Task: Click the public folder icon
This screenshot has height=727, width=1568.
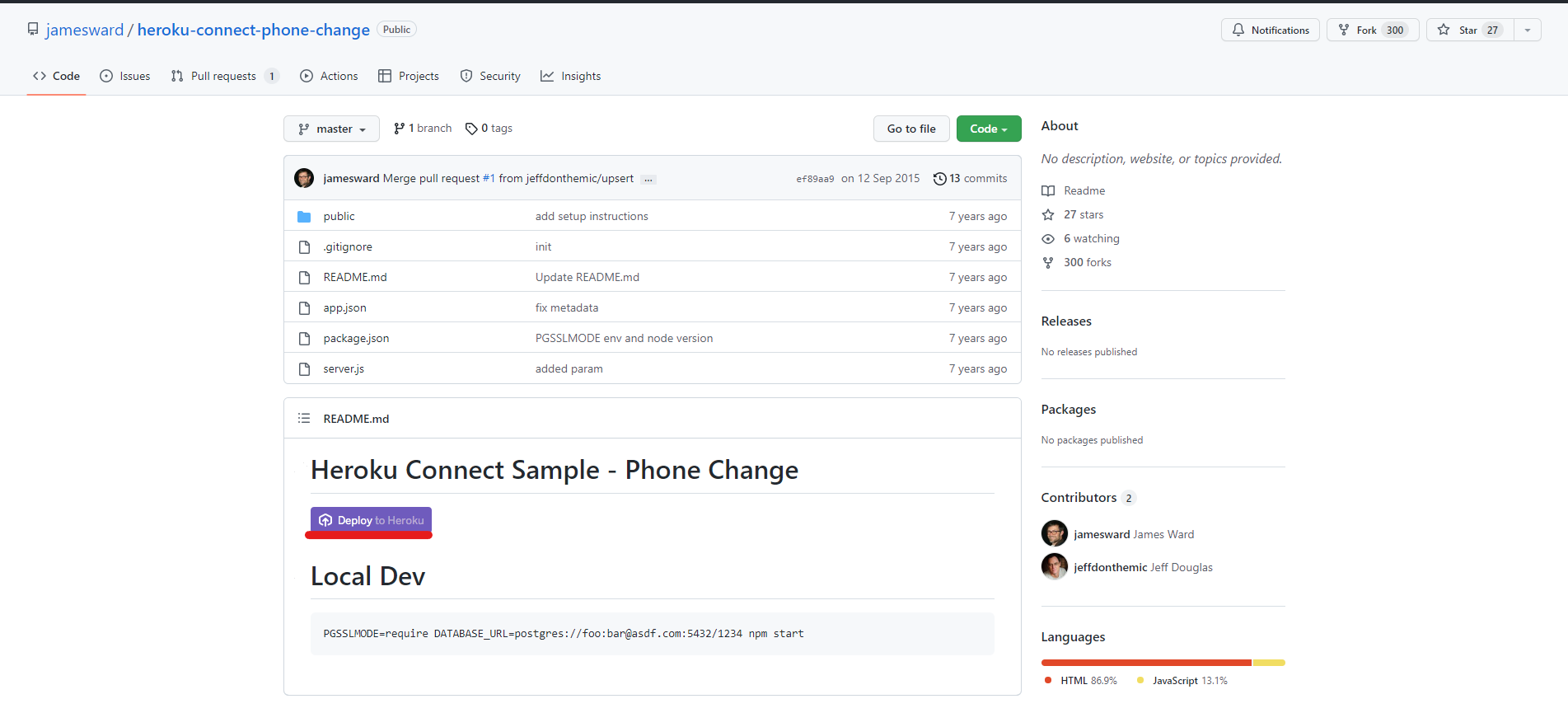Action: pos(304,217)
